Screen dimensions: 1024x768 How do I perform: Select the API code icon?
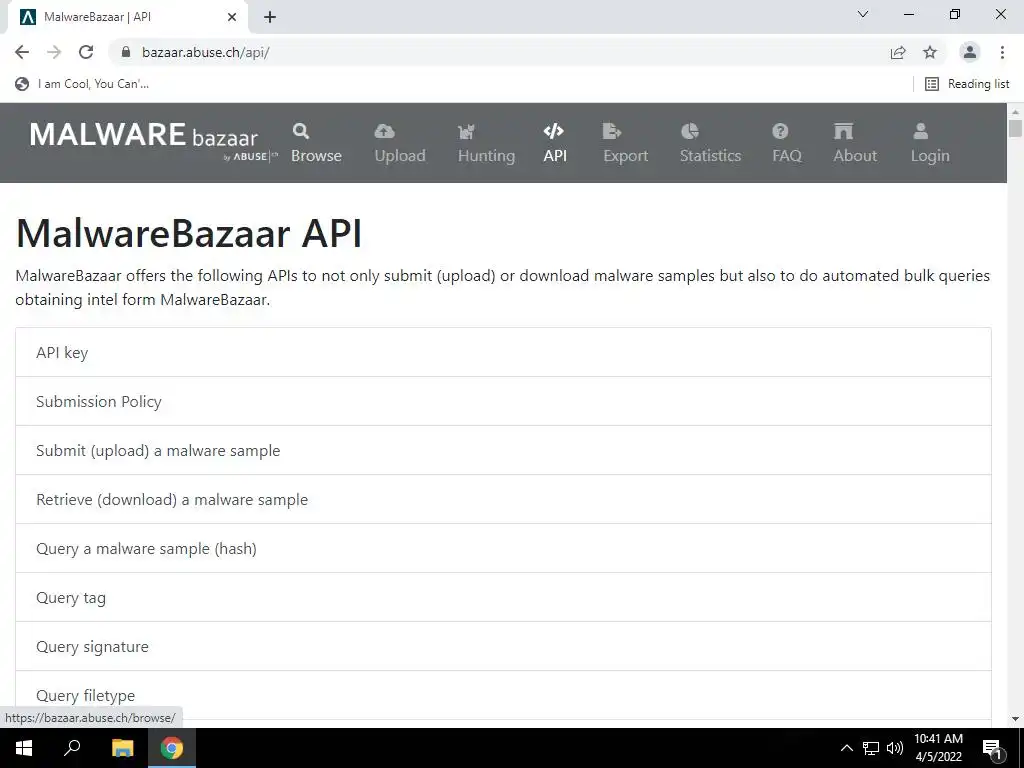pos(554,131)
